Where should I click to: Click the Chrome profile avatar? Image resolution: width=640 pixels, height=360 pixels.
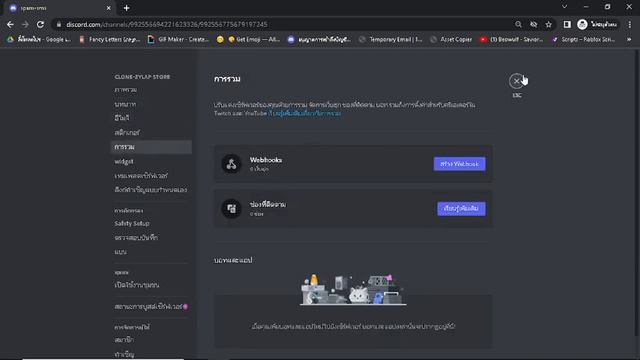tap(582, 24)
